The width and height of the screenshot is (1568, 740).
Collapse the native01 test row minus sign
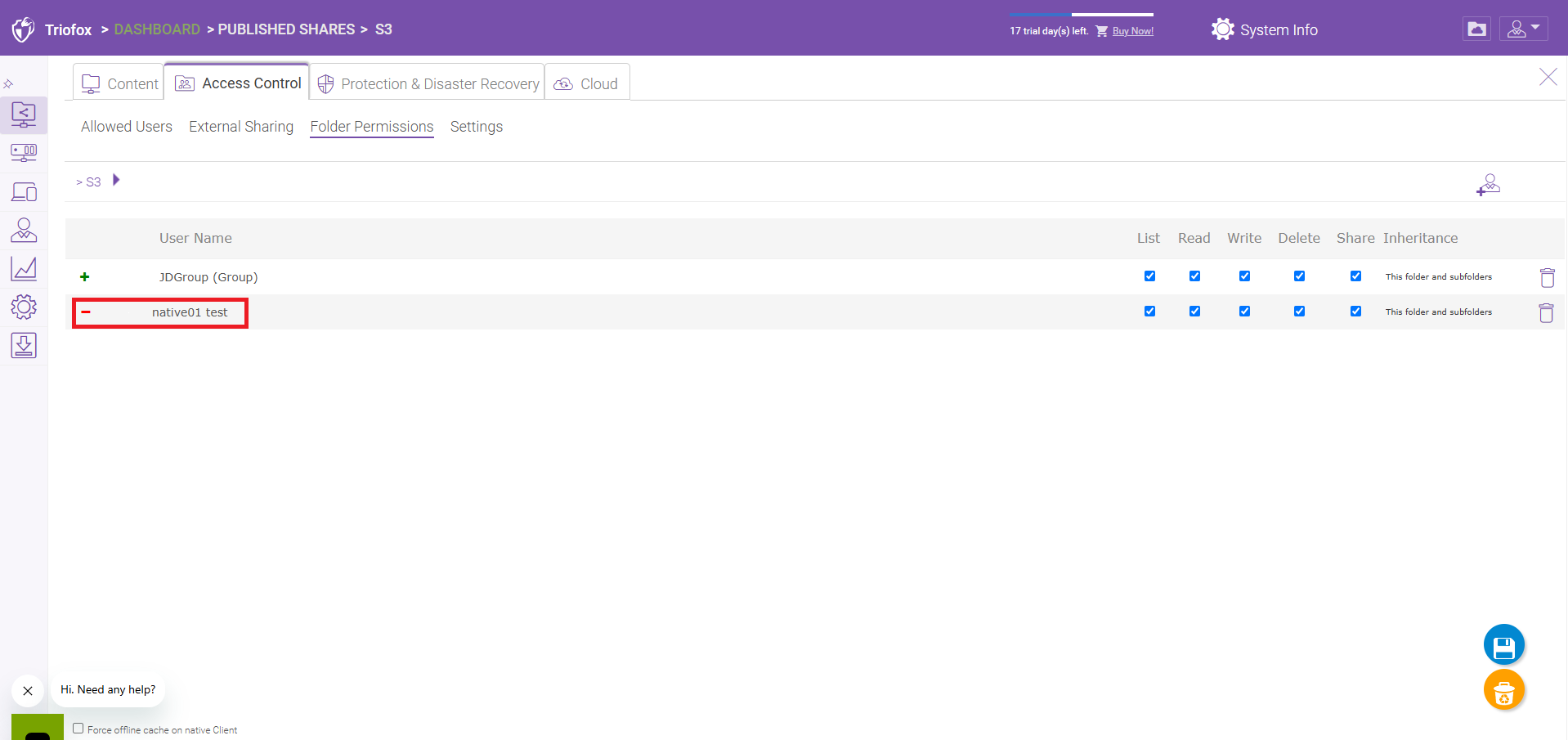click(x=86, y=312)
